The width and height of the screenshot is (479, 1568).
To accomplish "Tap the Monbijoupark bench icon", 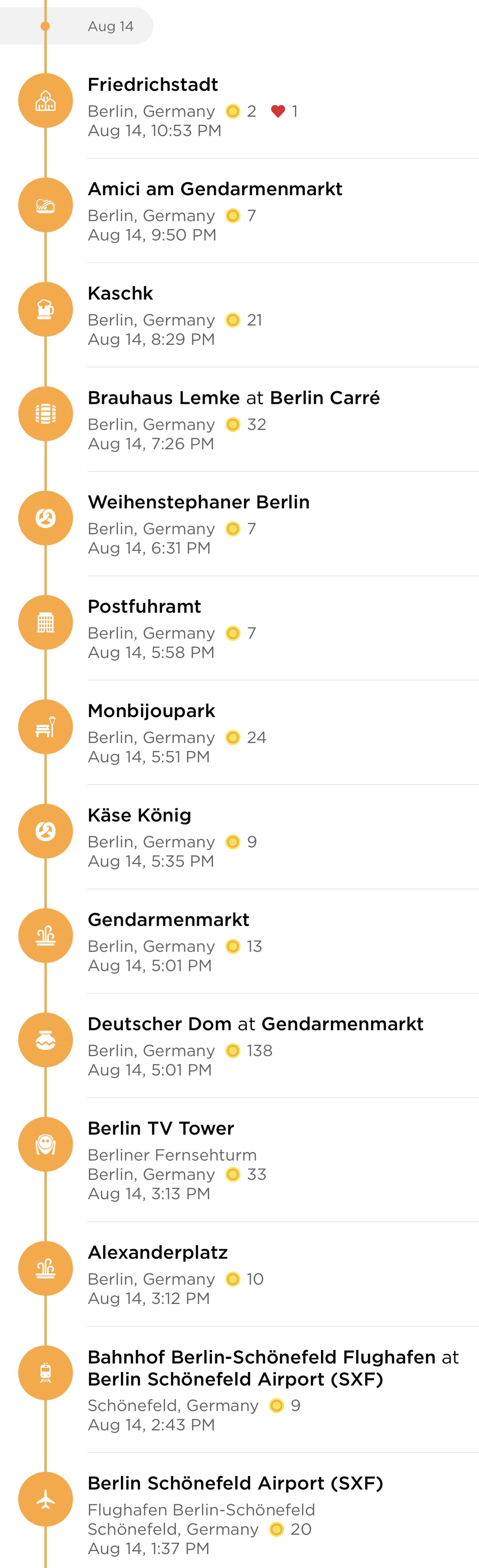I will coord(46,728).
